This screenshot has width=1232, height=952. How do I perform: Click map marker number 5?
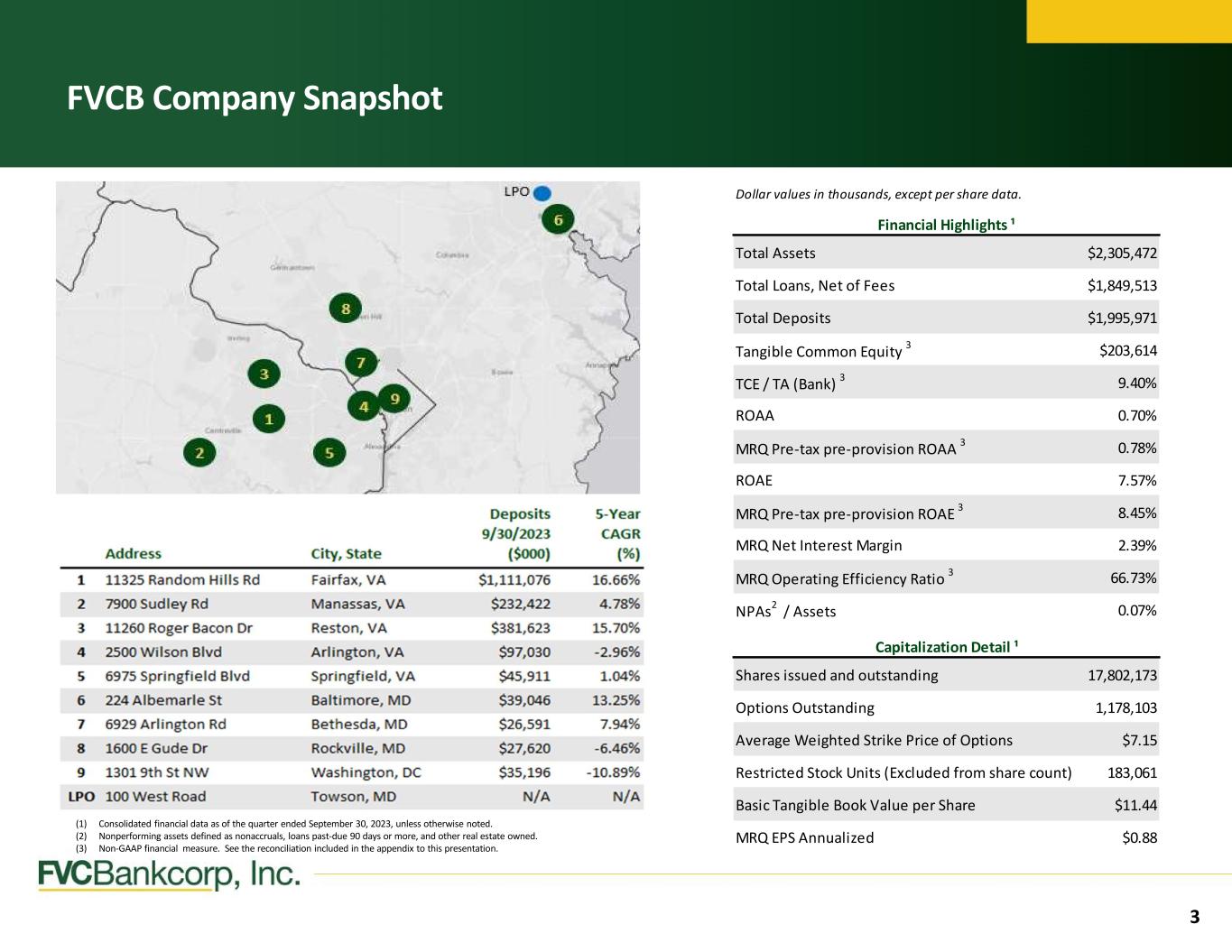click(x=329, y=452)
